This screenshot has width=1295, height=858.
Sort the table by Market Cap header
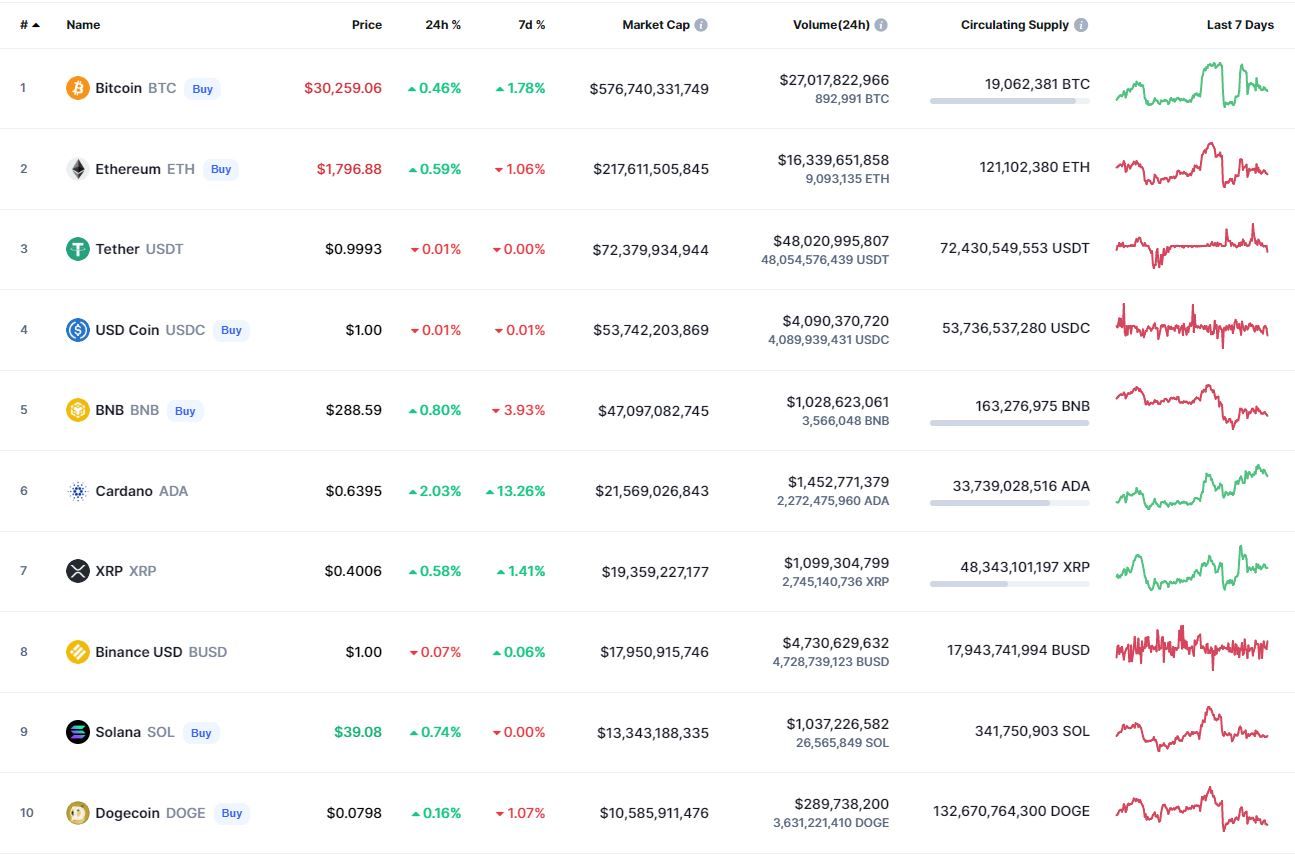point(656,25)
